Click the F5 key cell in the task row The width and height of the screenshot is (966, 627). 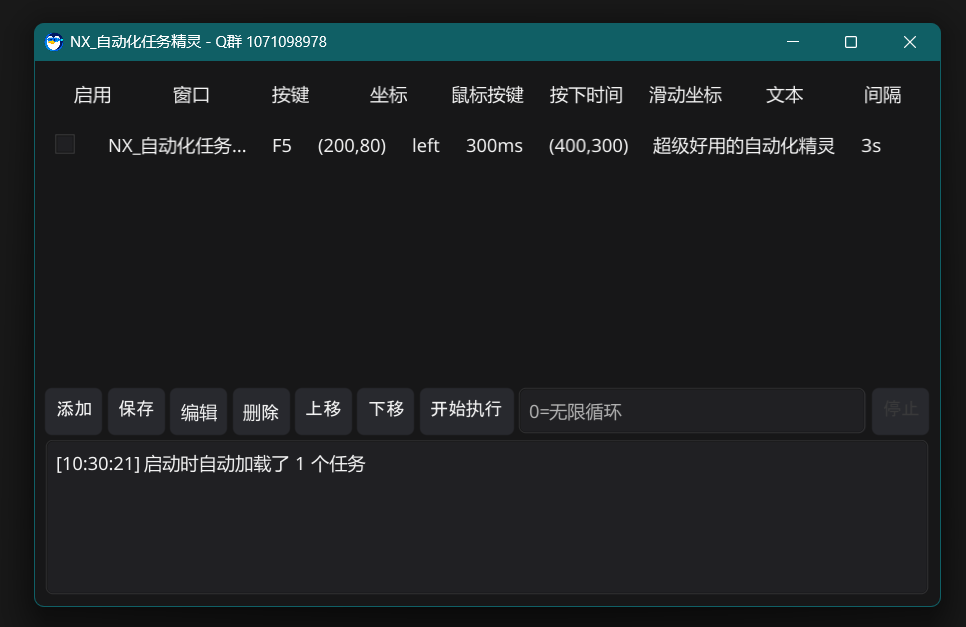pyautogui.click(x=281, y=145)
